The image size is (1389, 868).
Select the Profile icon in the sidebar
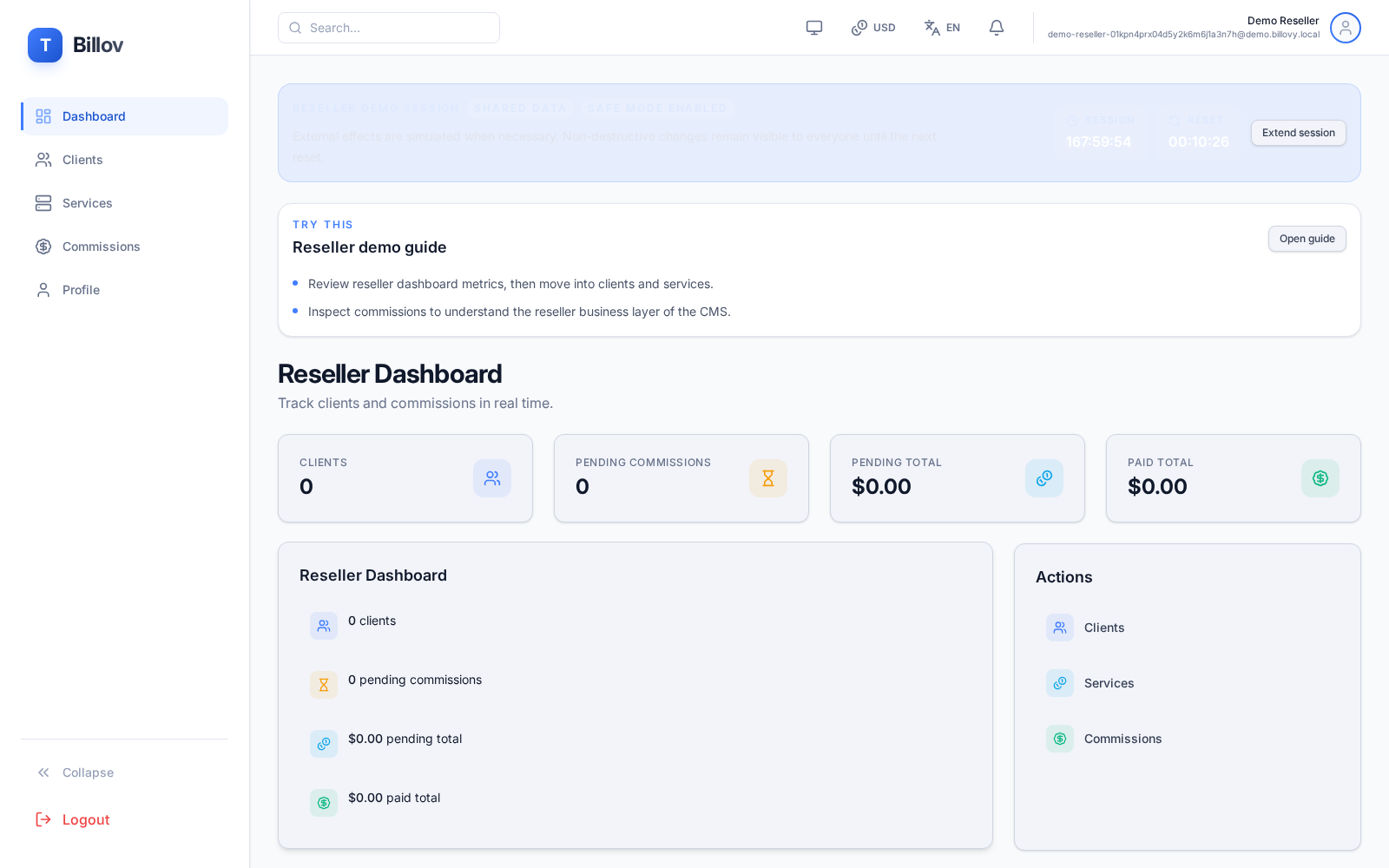[43, 290]
